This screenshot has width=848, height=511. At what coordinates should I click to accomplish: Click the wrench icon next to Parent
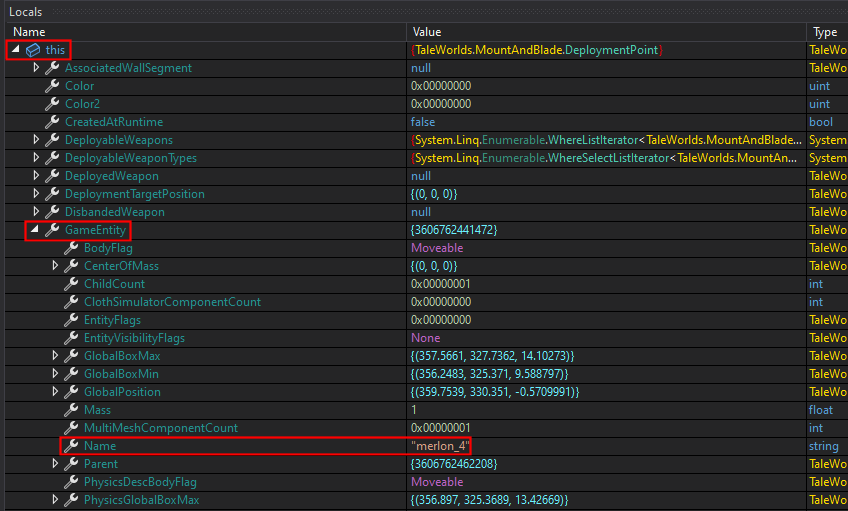pos(71,463)
